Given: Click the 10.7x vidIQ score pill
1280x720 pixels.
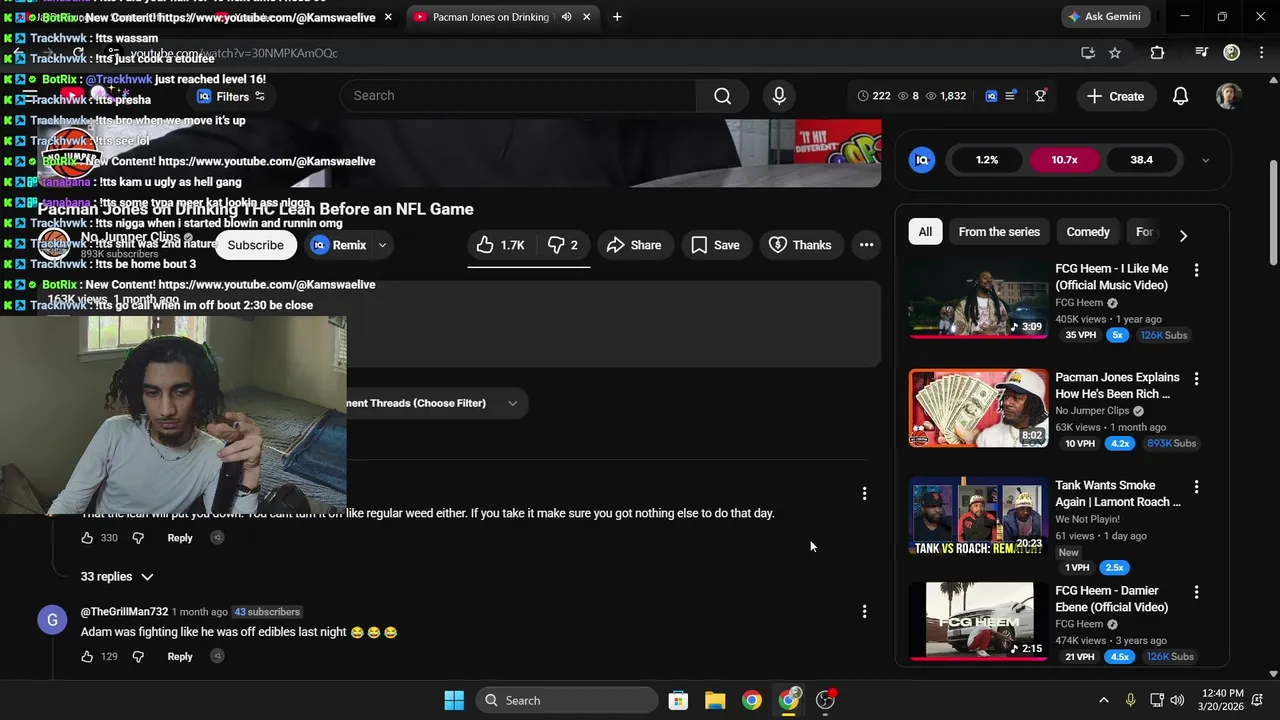Looking at the screenshot, I should [1064, 160].
